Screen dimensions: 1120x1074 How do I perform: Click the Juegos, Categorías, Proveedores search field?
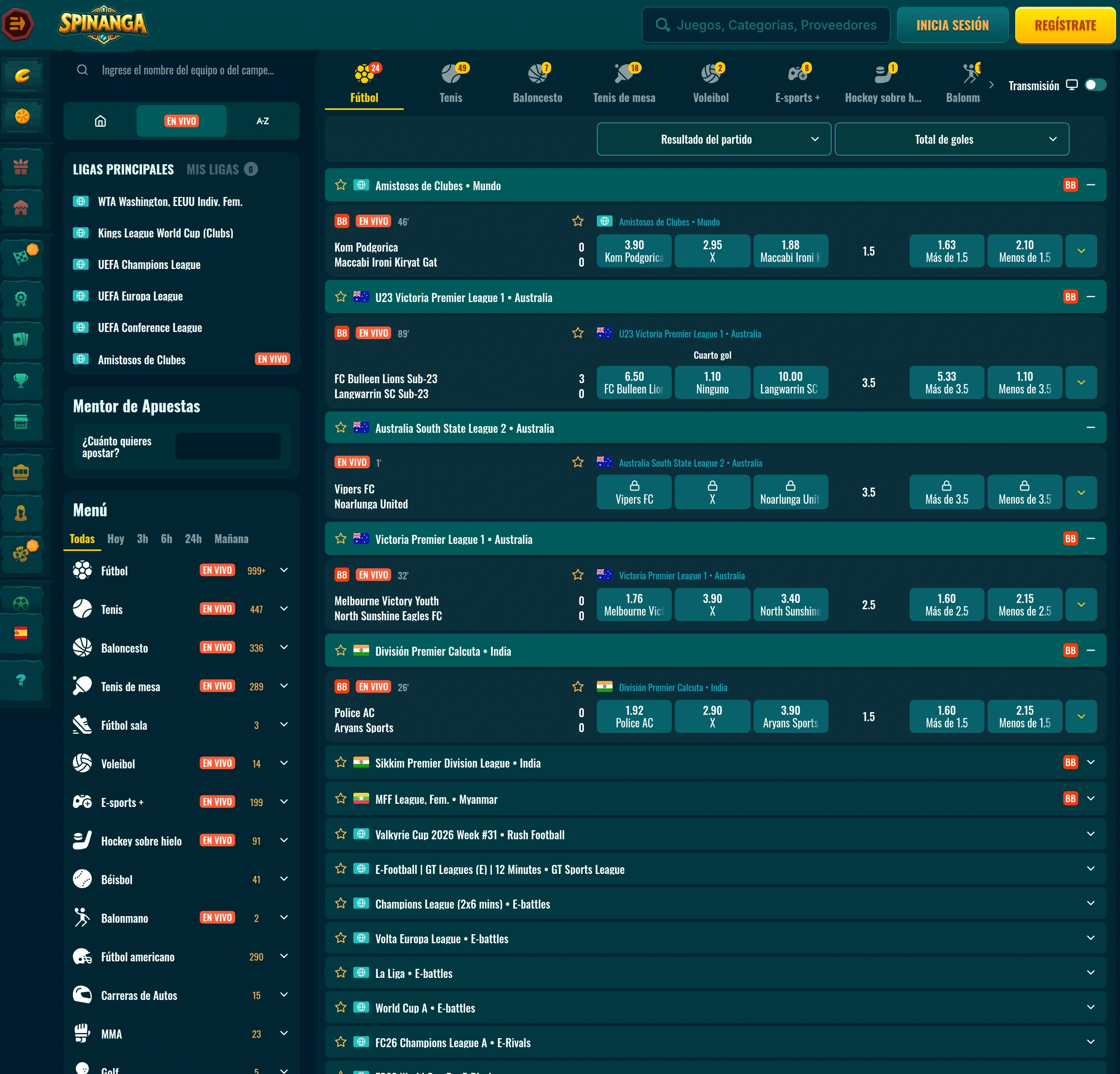[766, 25]
